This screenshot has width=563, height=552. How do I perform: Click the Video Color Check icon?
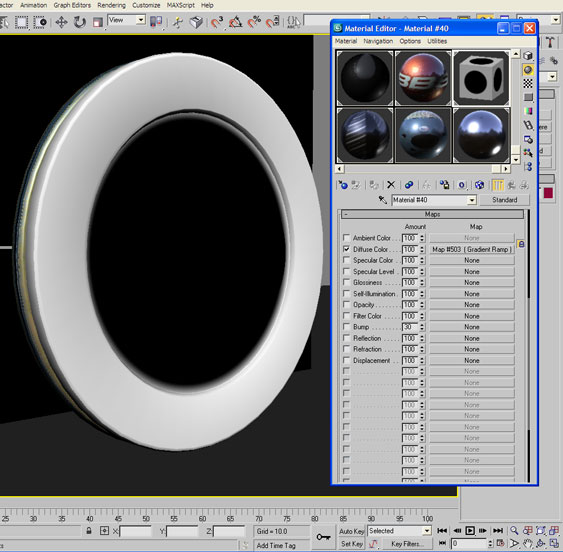pyautogui.click(x=527, y=111)
